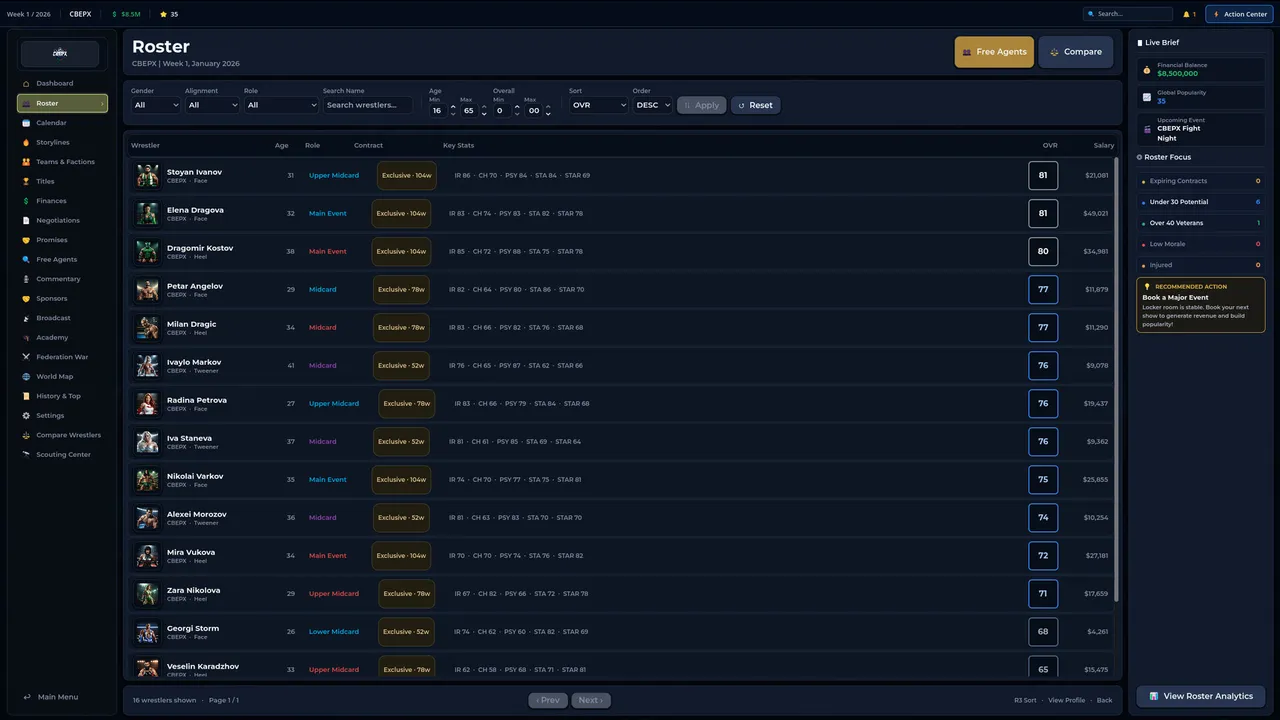Open the Finances dollar icon

click(x=26, y=201)
